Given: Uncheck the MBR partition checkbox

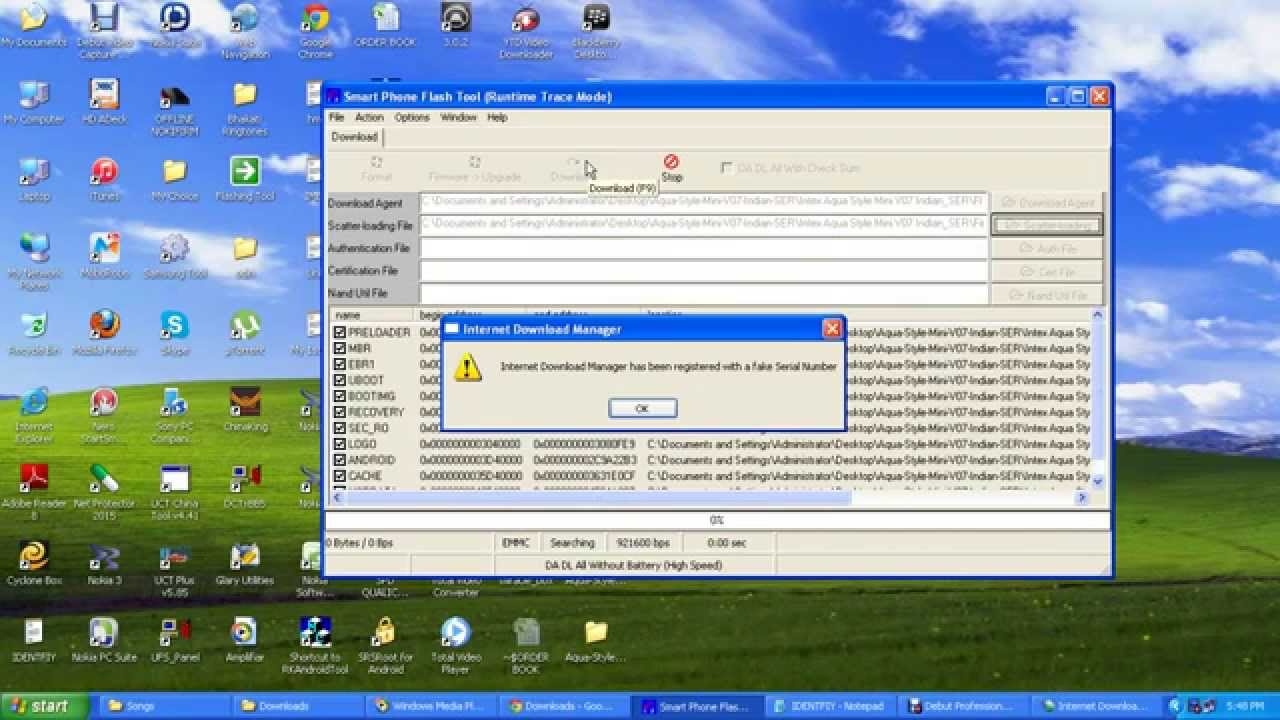Looking at the screenshot, I should pos(340,348).
